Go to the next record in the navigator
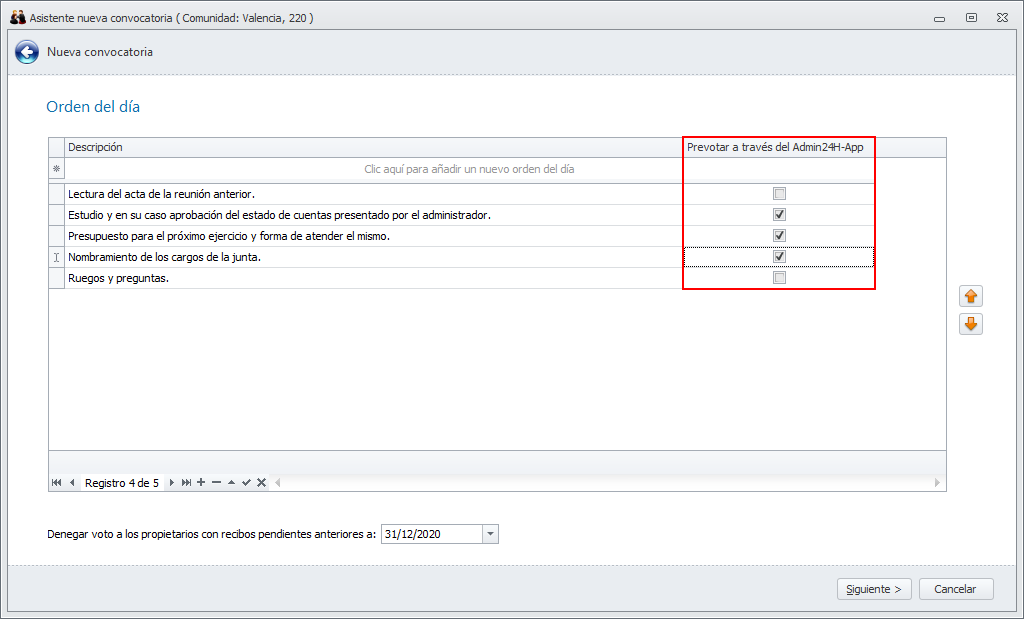Screen dimensions: 1024x619 [172, 483]
